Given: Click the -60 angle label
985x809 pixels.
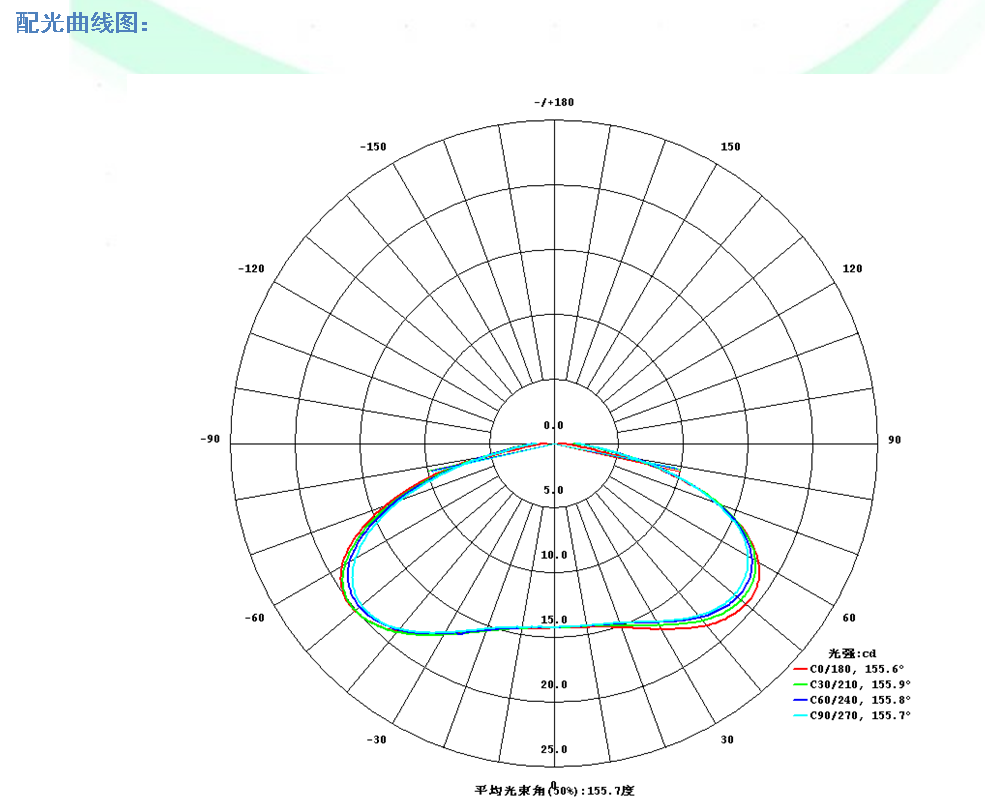Looking at the screenshot, I should click(254, 618).
